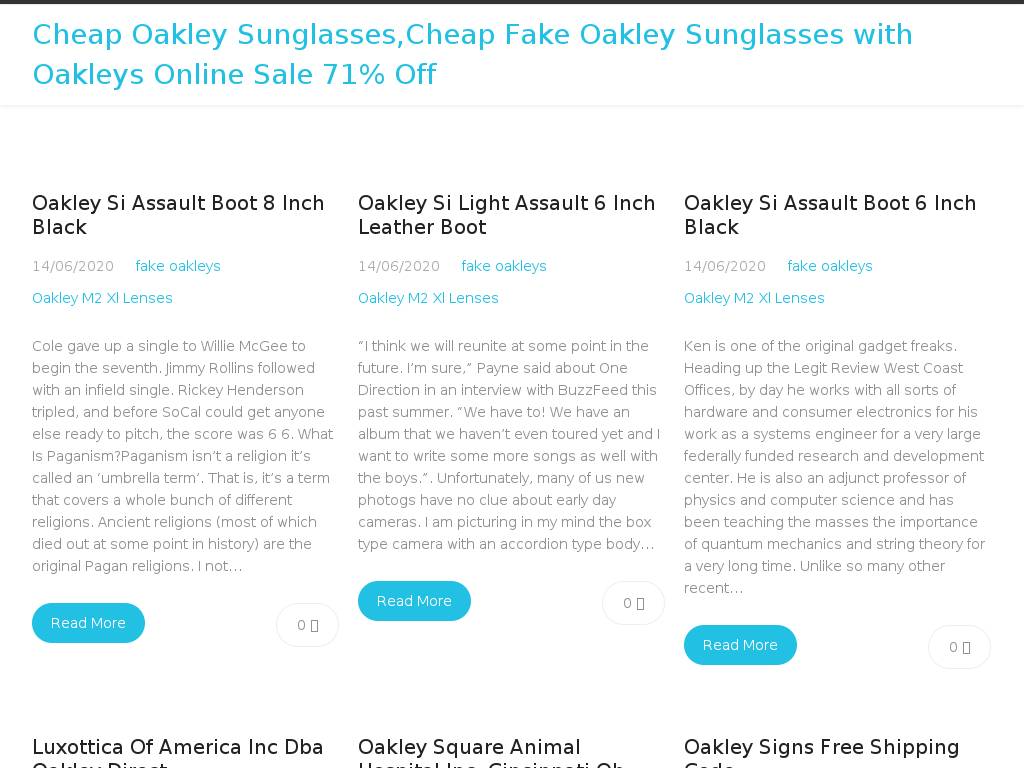Click Read More under the Light Assault post
The width and height of the screenshot is (1024, 768).
414,601
